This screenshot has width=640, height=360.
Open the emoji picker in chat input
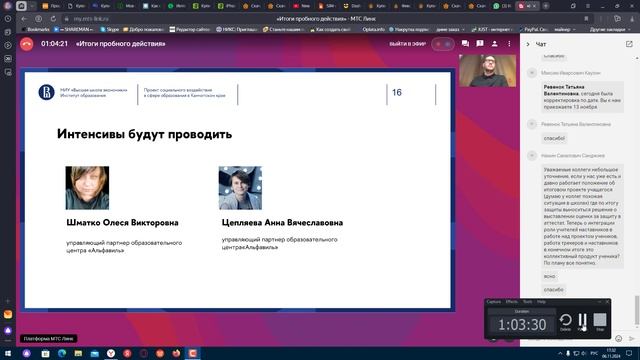click(x=618, y=338)
